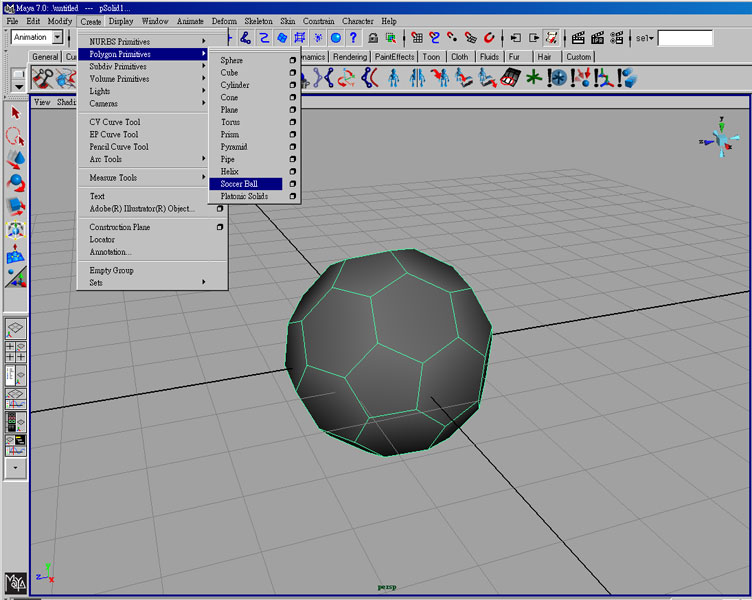Choose the Move tool with cone icon
This screenshot has width=752, height=600.
coord(15,160)
